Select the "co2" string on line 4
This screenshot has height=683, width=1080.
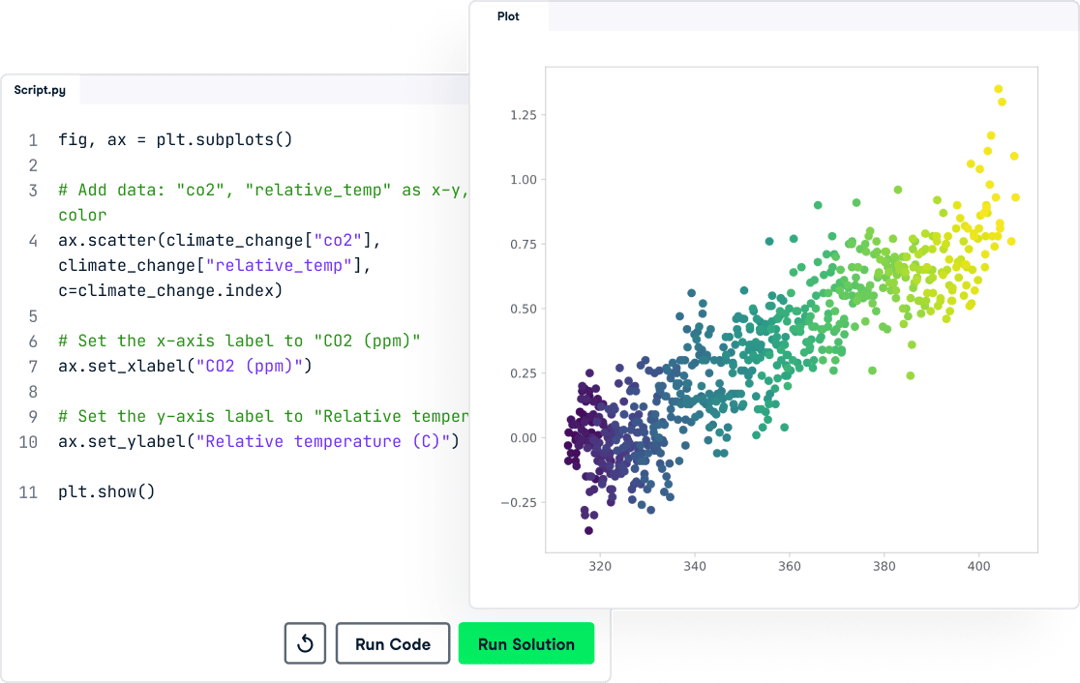coord(339,240)
